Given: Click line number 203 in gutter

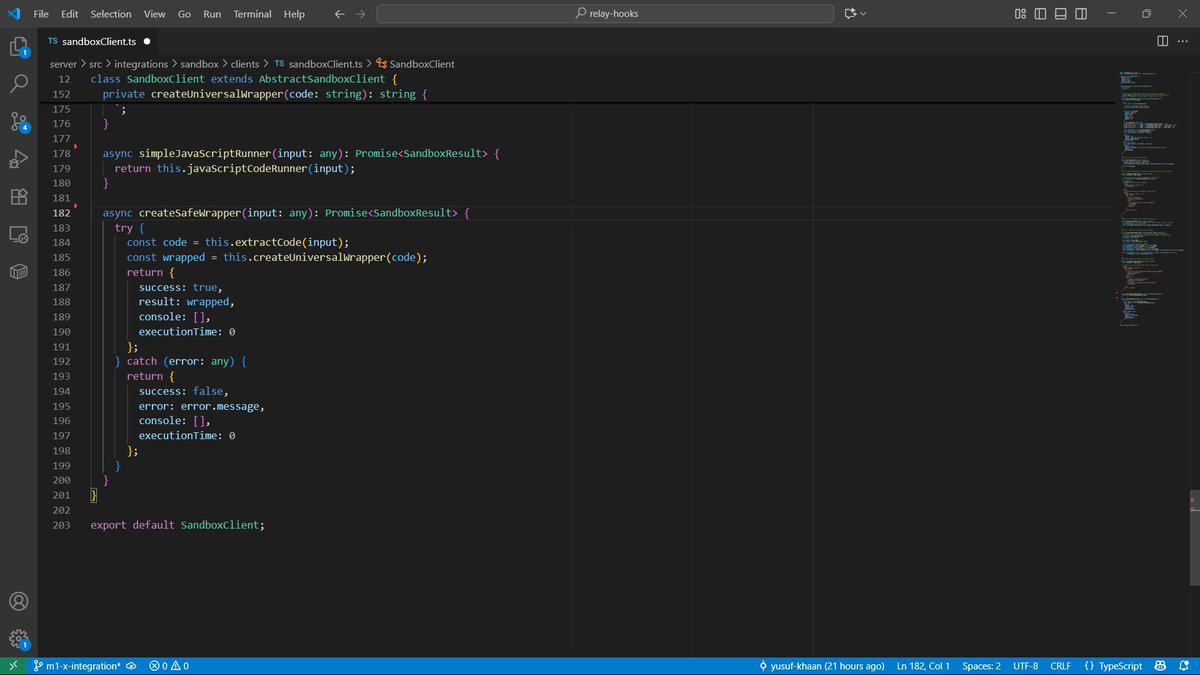Looking at the screenshot, I should (62, 525).
